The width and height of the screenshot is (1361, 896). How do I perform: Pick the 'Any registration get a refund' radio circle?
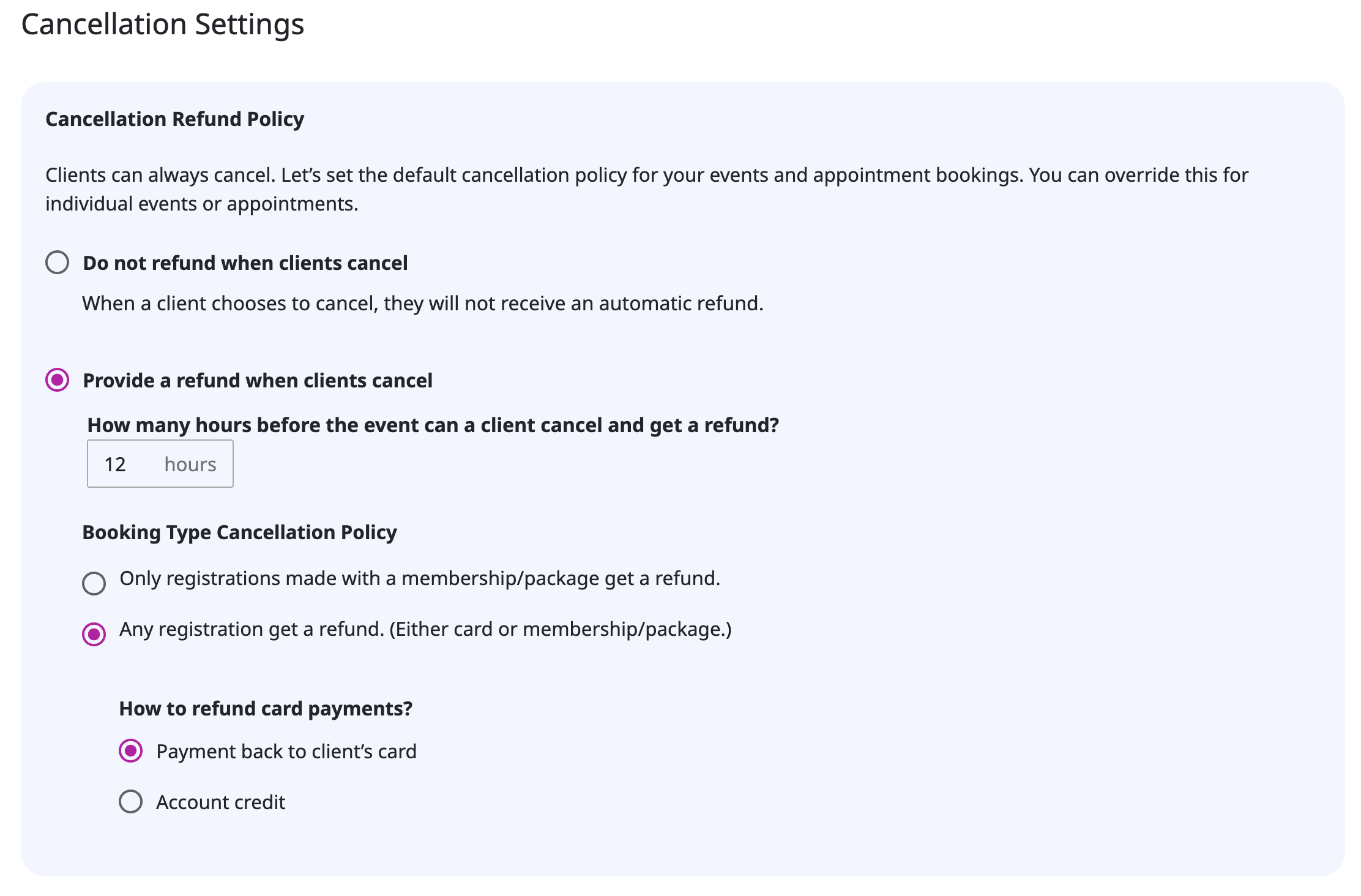tap(94, 634)
